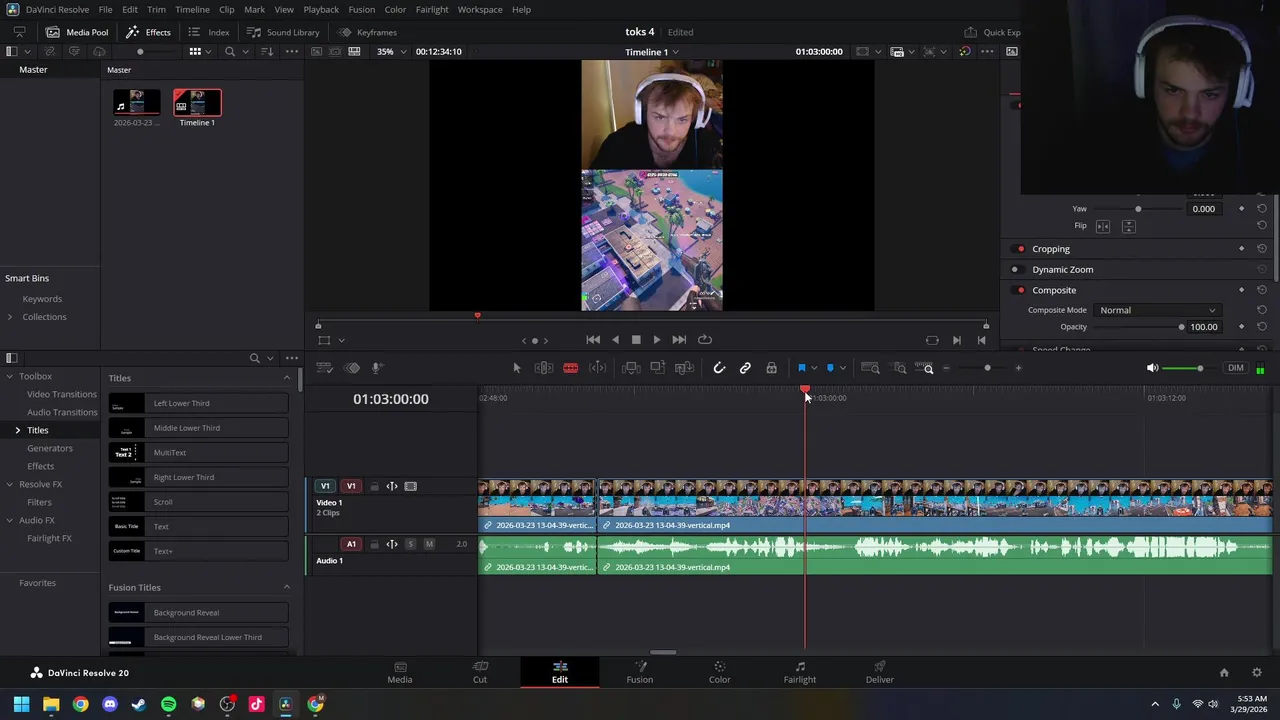
Task: Click the Detail Zoom icon
Action: pyautogui.click(x=900, y=368)
